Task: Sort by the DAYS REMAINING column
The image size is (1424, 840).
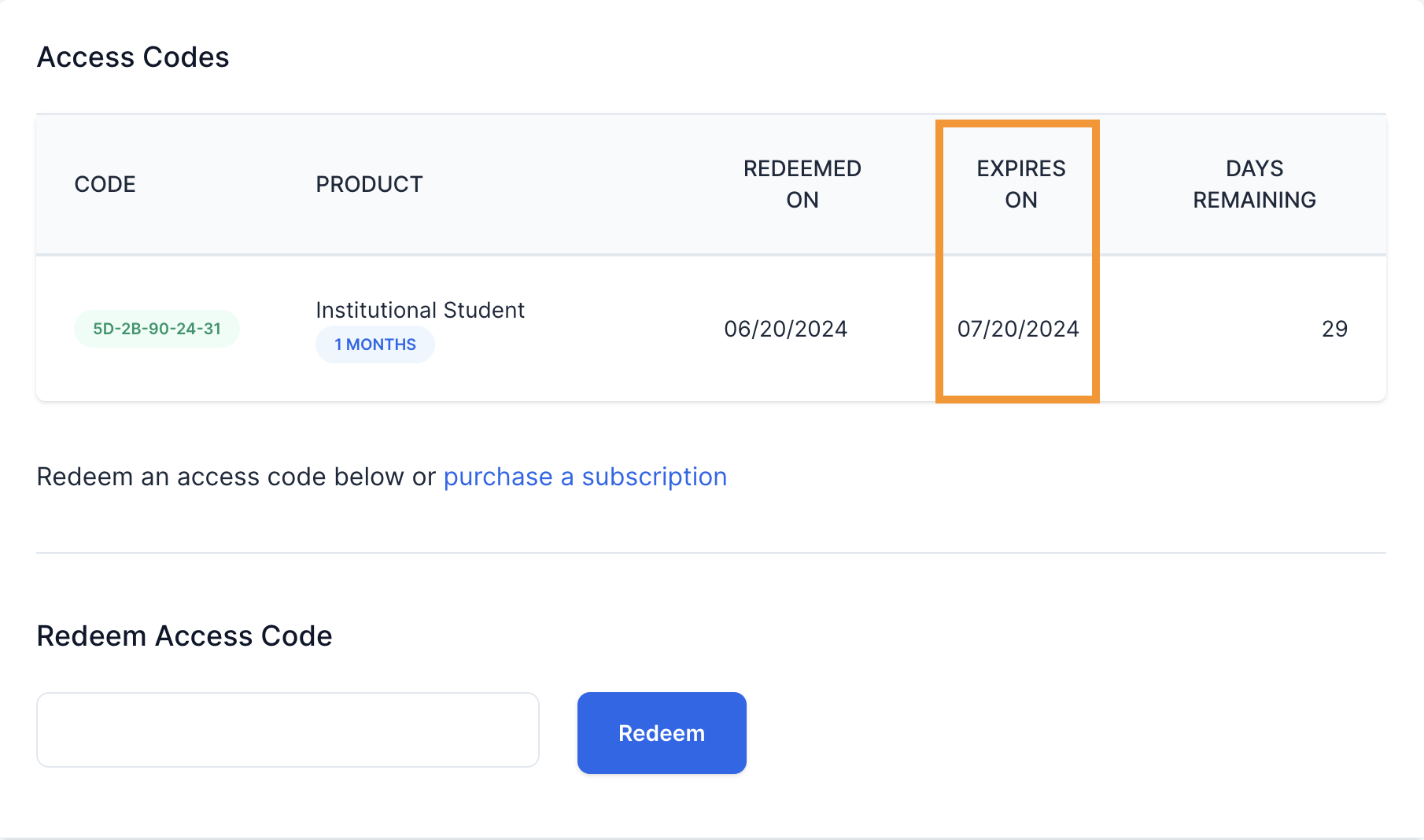Action: point(1254,184)
